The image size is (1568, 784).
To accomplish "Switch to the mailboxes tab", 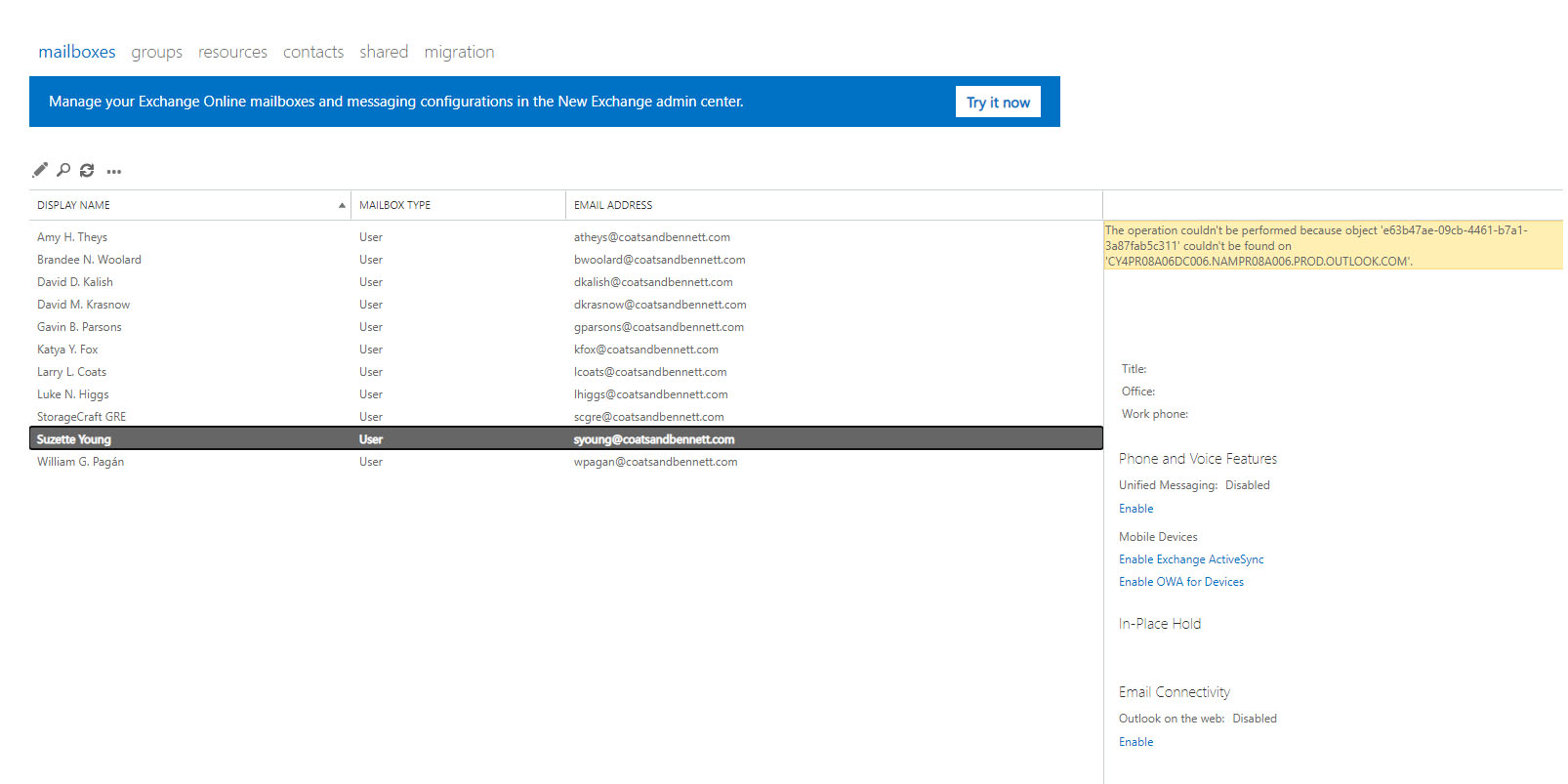I will (x=77, y=52).
